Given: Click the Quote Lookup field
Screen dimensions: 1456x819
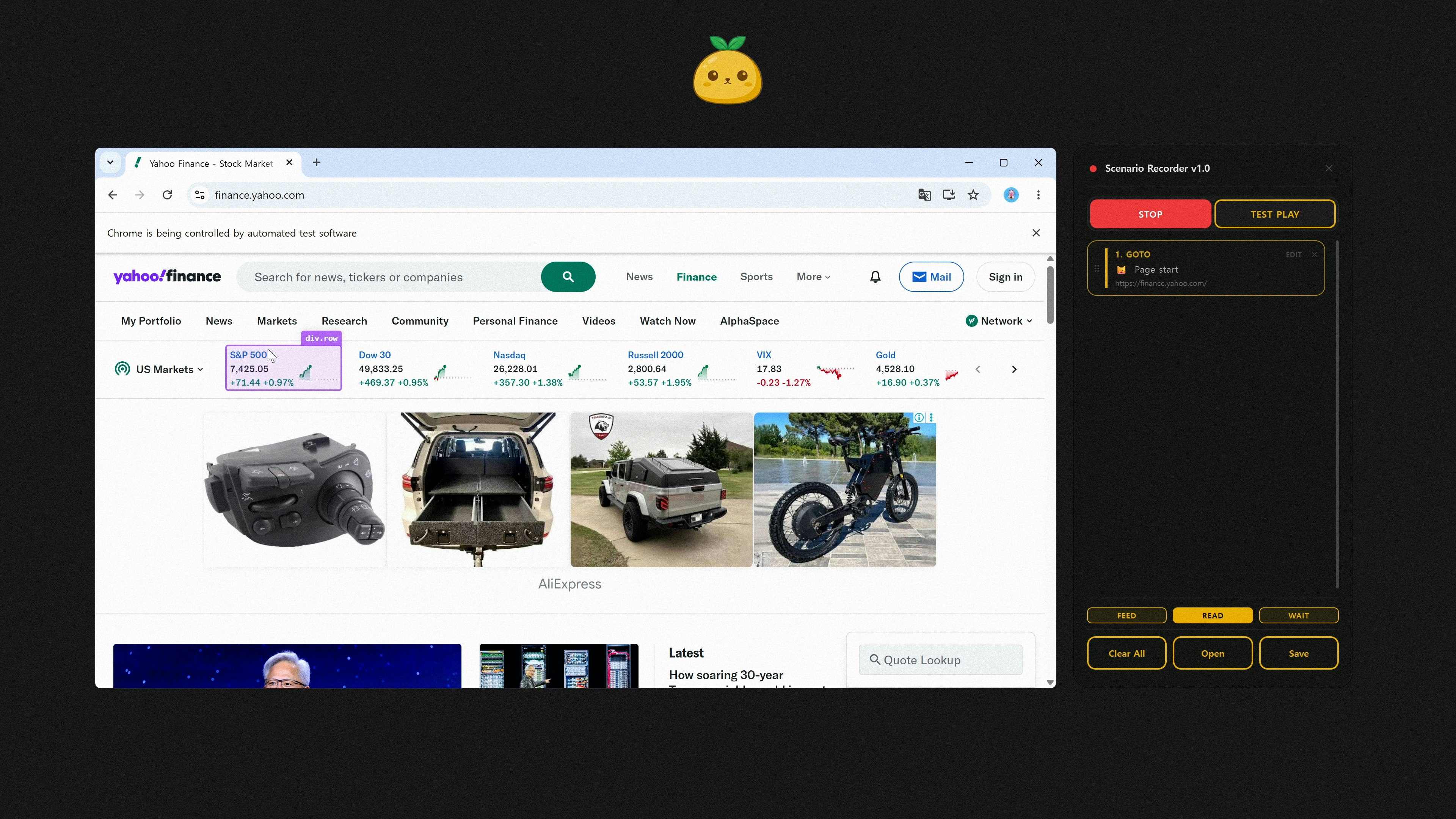Looking at the screenshot, I should [940, 660].
